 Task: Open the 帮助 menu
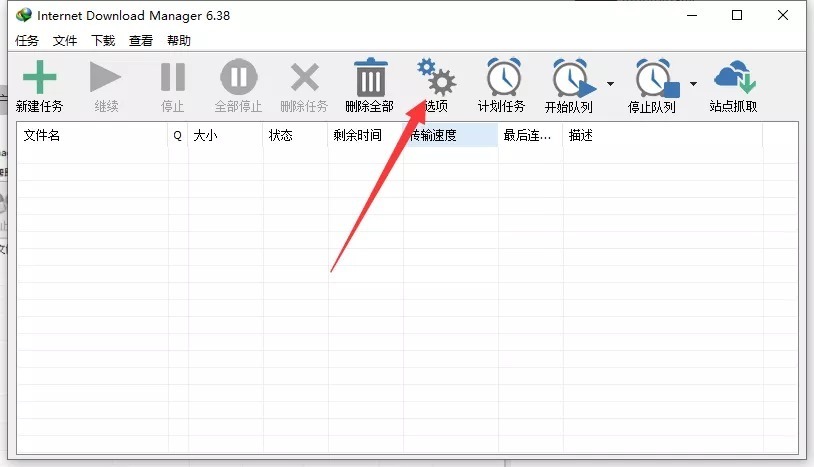[179, 40]
